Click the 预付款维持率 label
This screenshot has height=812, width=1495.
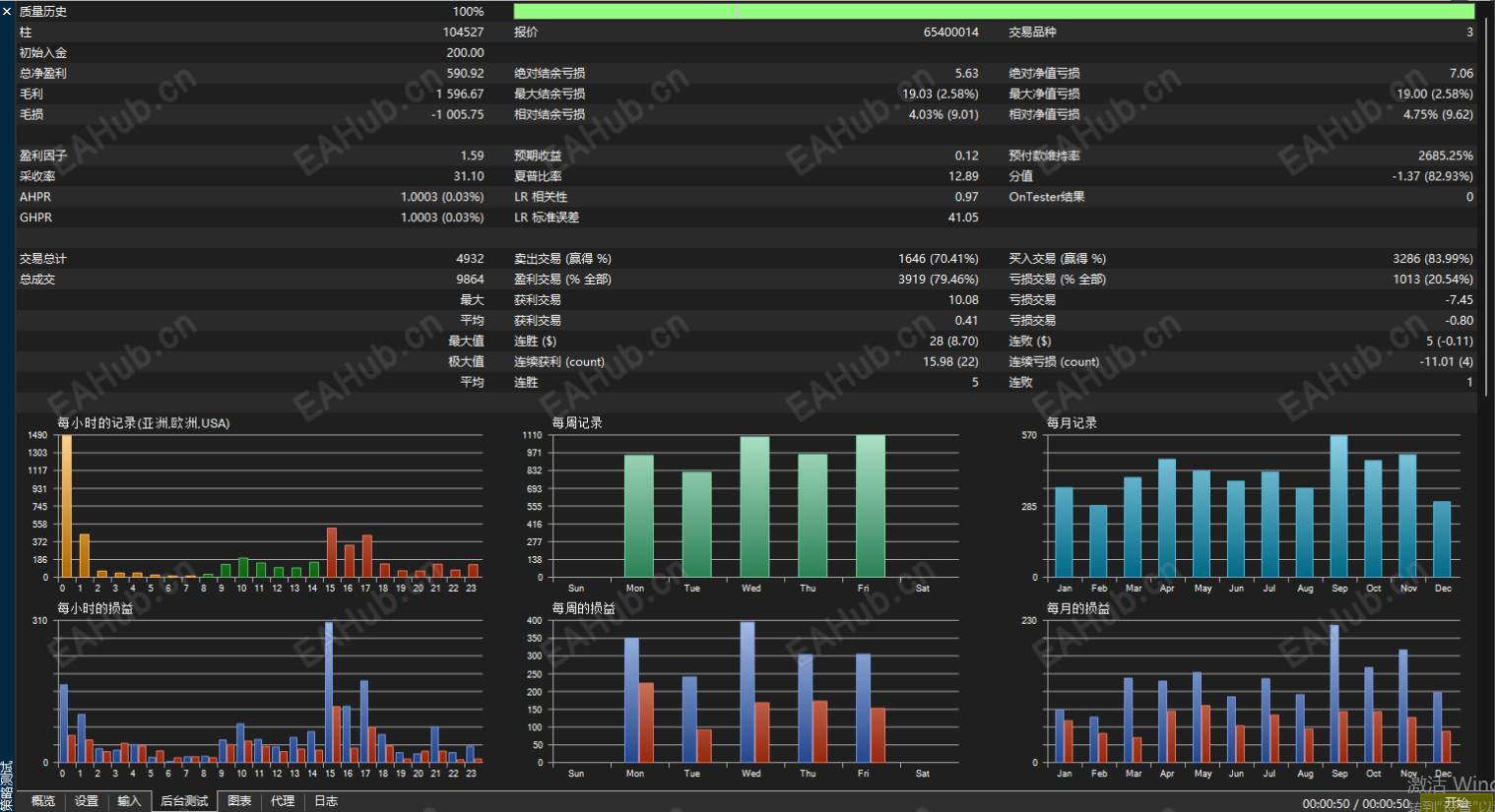pyautogui.click(x=1044, y=156)
